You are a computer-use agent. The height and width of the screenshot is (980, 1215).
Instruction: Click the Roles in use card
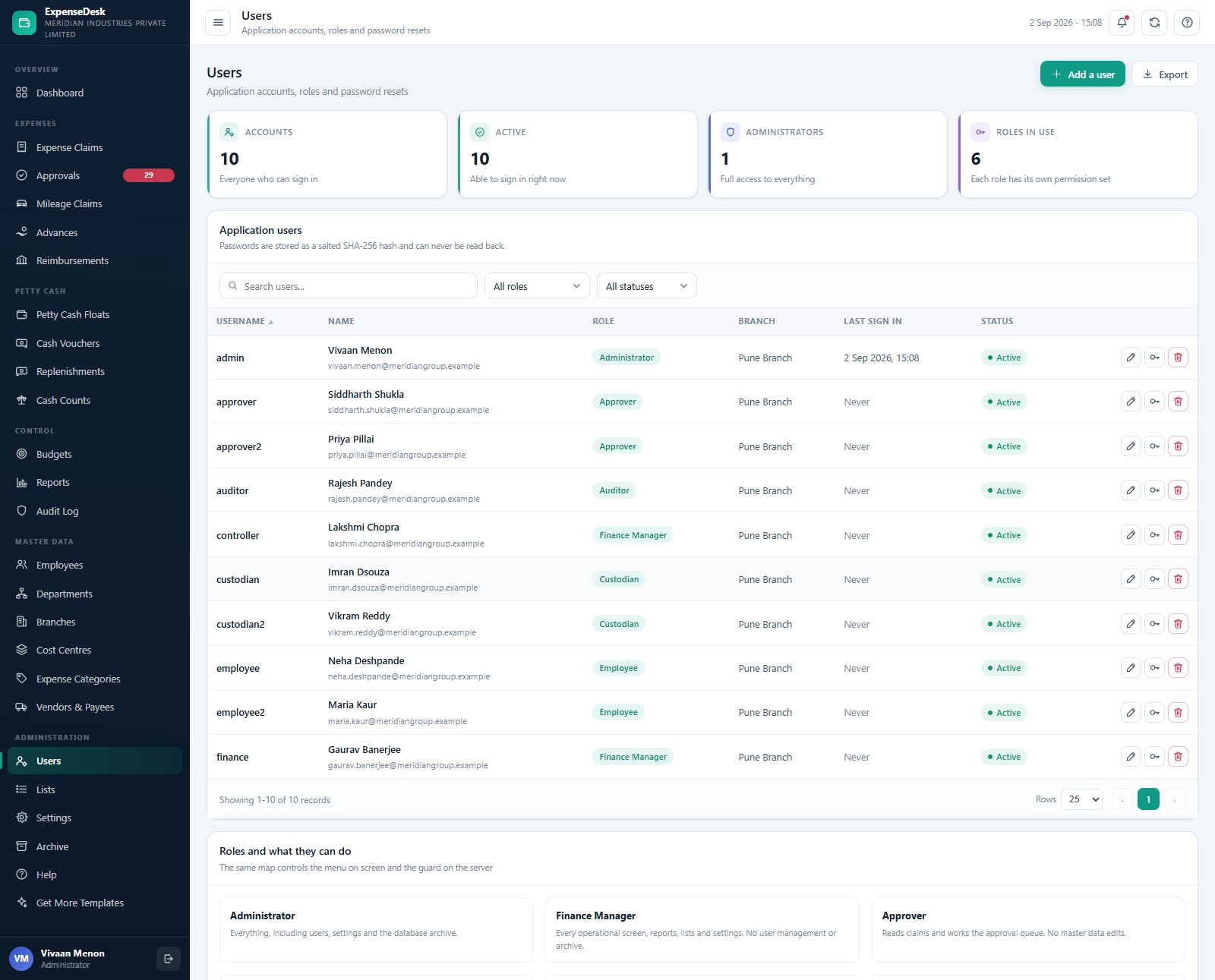[1078, 154]
